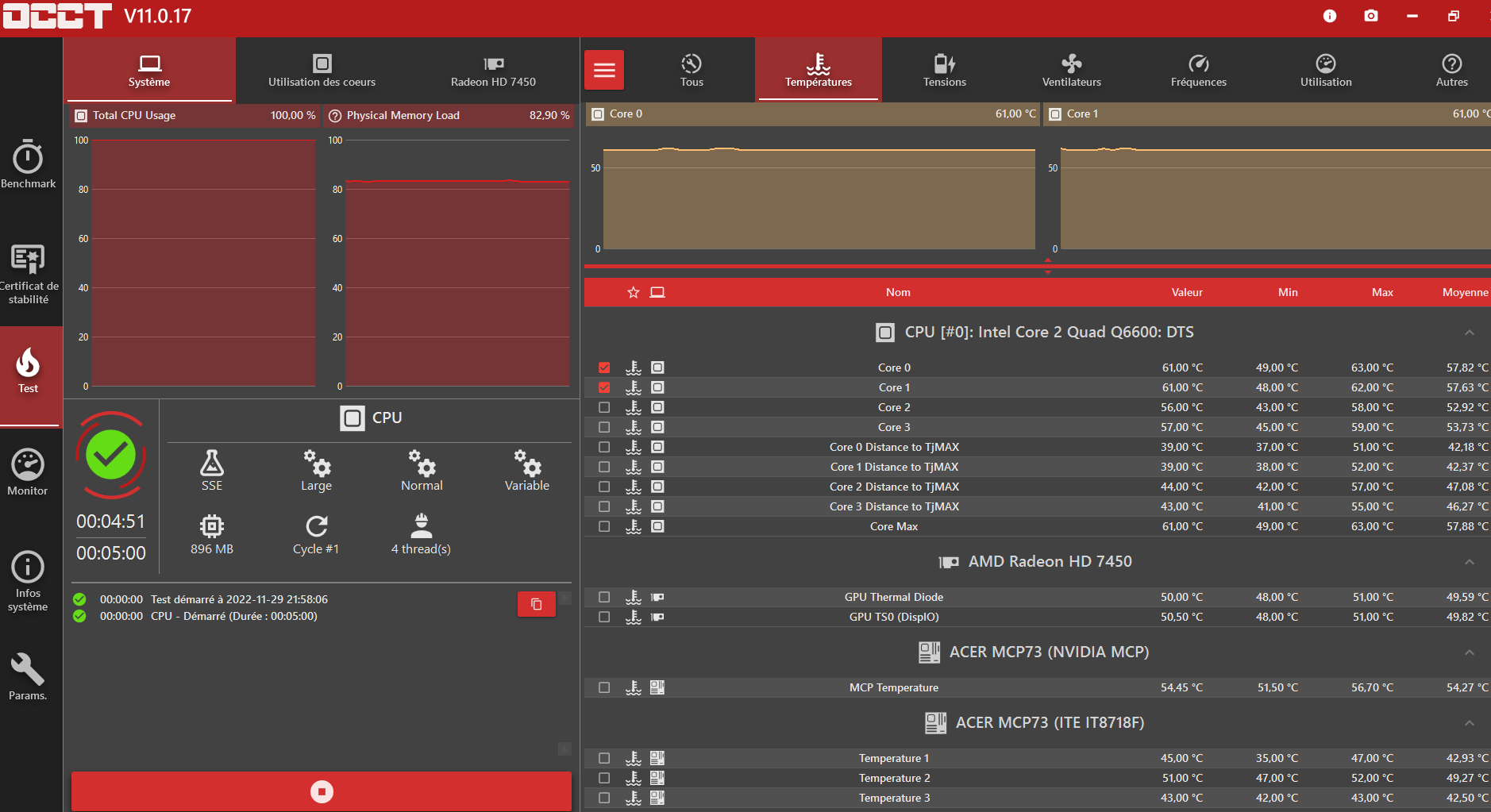Open Params wrench settings

coord(29,677)
